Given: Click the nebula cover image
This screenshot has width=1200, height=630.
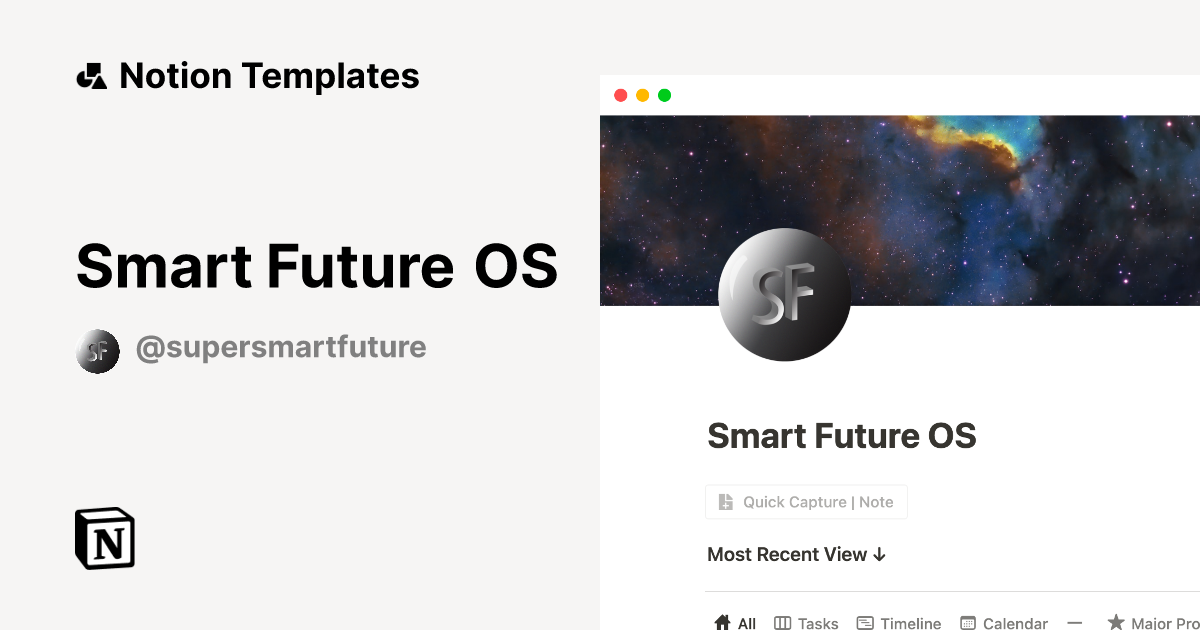Looking at the screenshot, I should coord(1000,180).
